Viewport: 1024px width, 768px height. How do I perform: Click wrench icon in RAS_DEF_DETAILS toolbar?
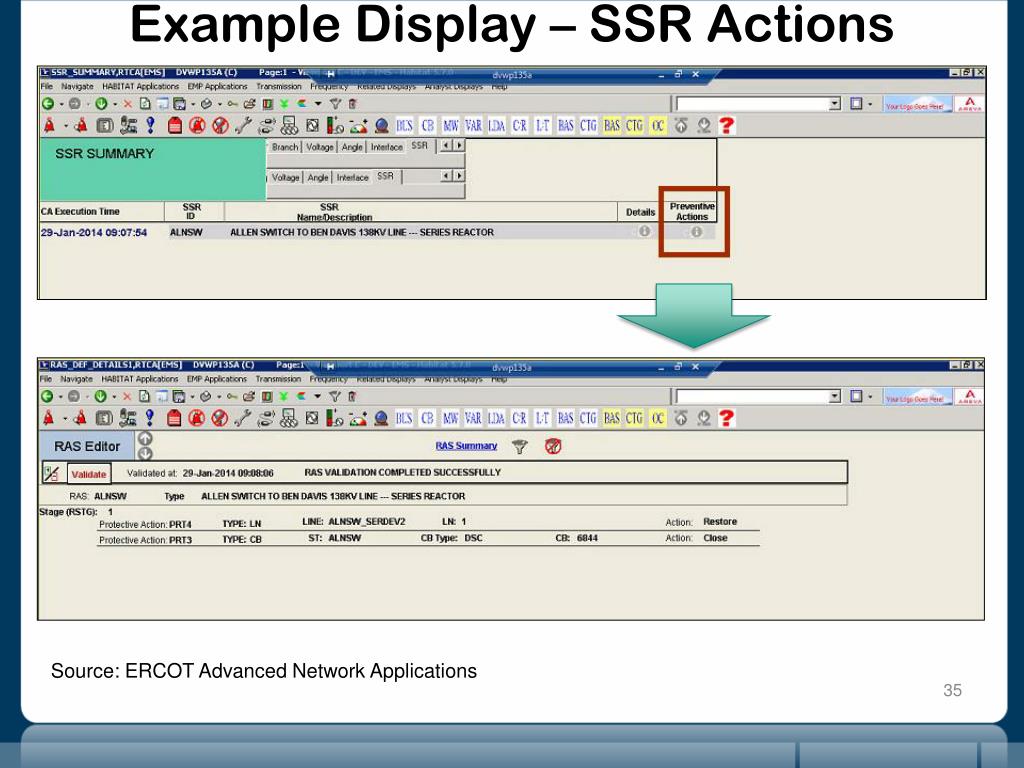click(x=242, y=418)
